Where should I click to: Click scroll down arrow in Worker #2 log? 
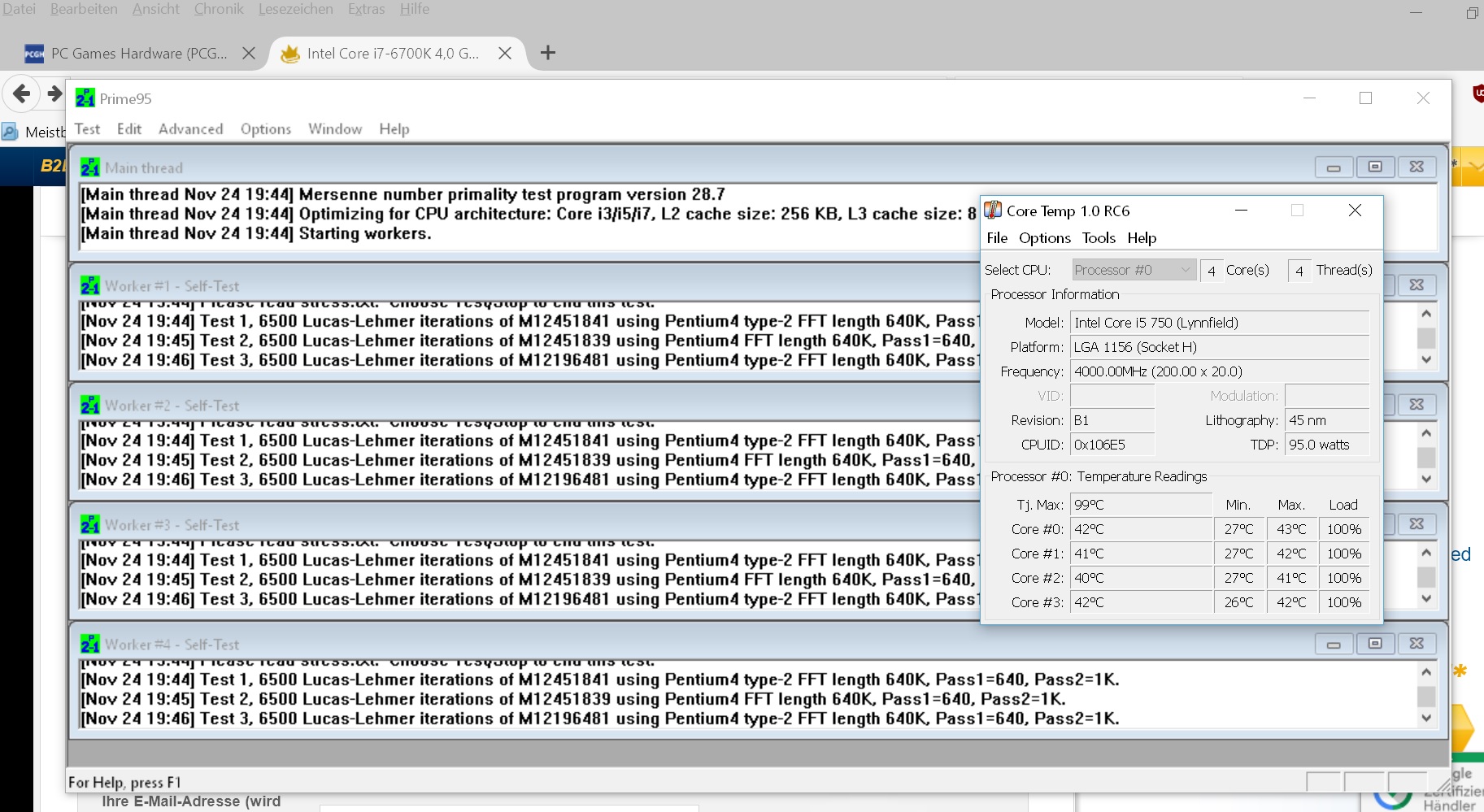1426,479
